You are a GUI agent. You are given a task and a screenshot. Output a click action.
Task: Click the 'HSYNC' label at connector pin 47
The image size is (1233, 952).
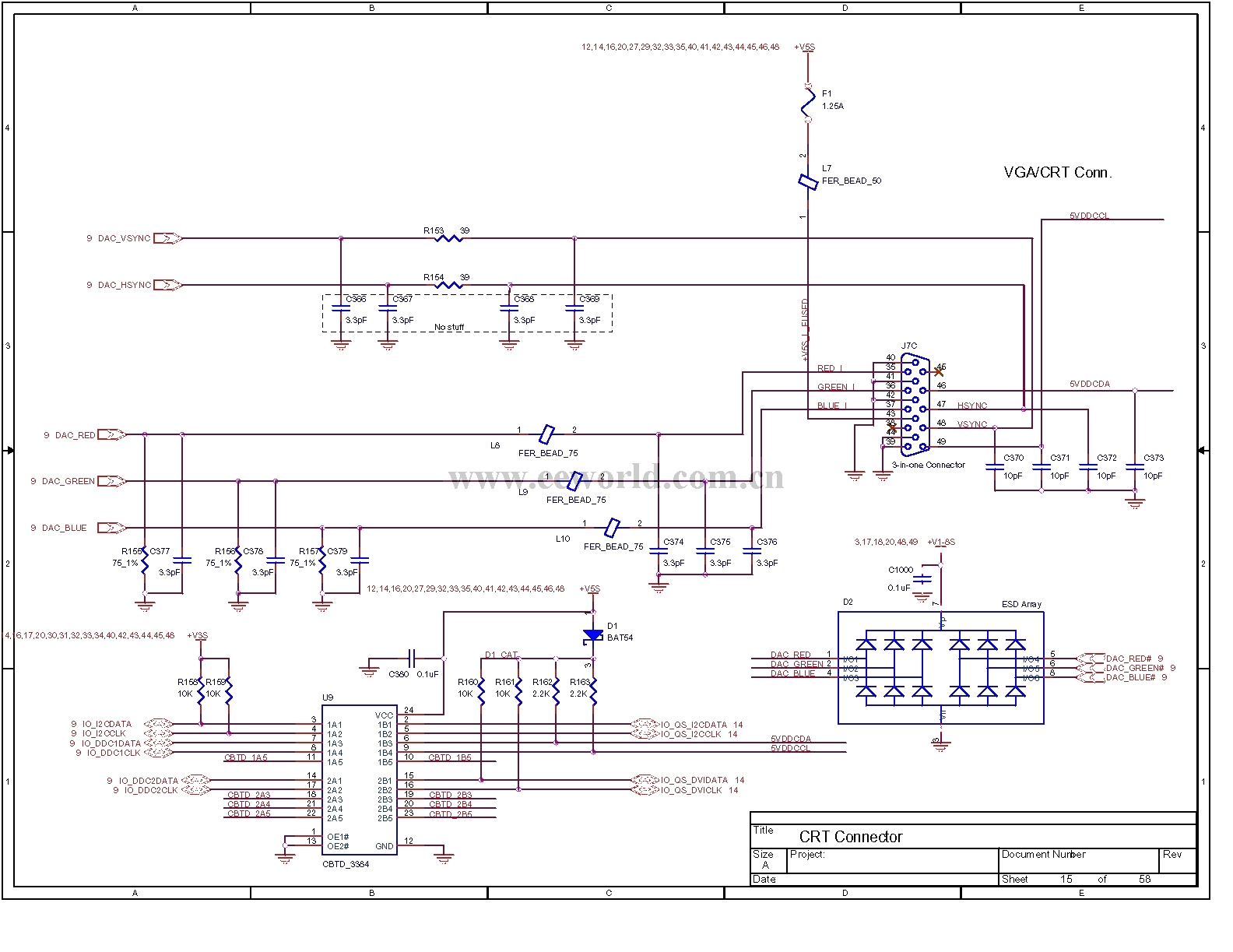pos(972,406)
